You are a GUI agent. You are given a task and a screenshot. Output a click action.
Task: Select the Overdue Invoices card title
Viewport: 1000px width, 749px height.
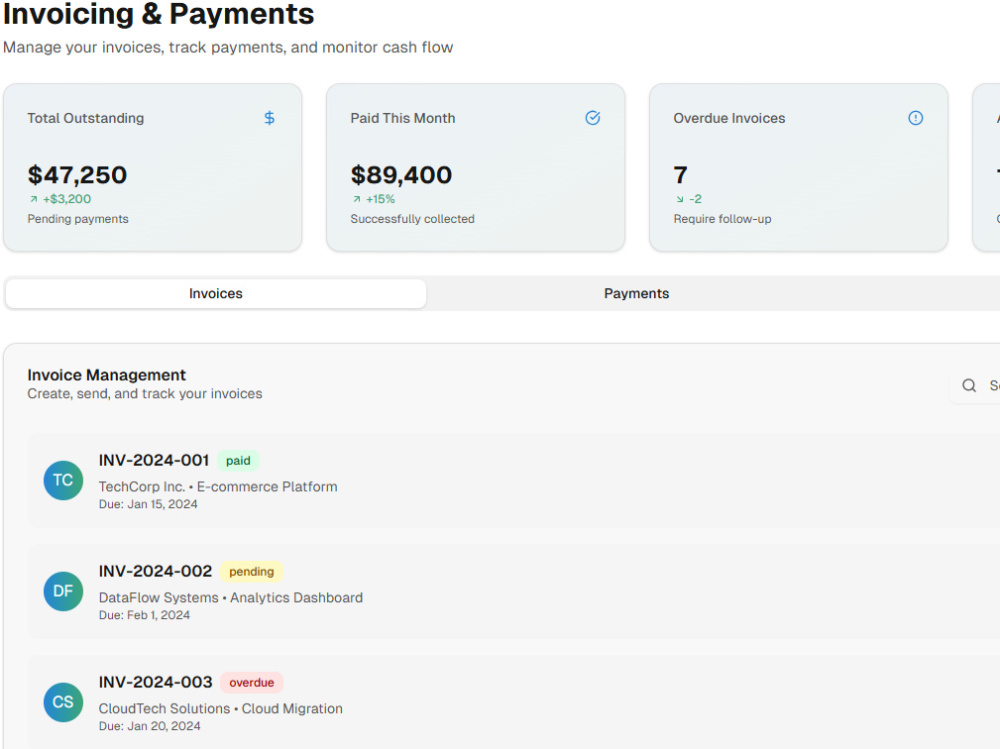point(729,118)
